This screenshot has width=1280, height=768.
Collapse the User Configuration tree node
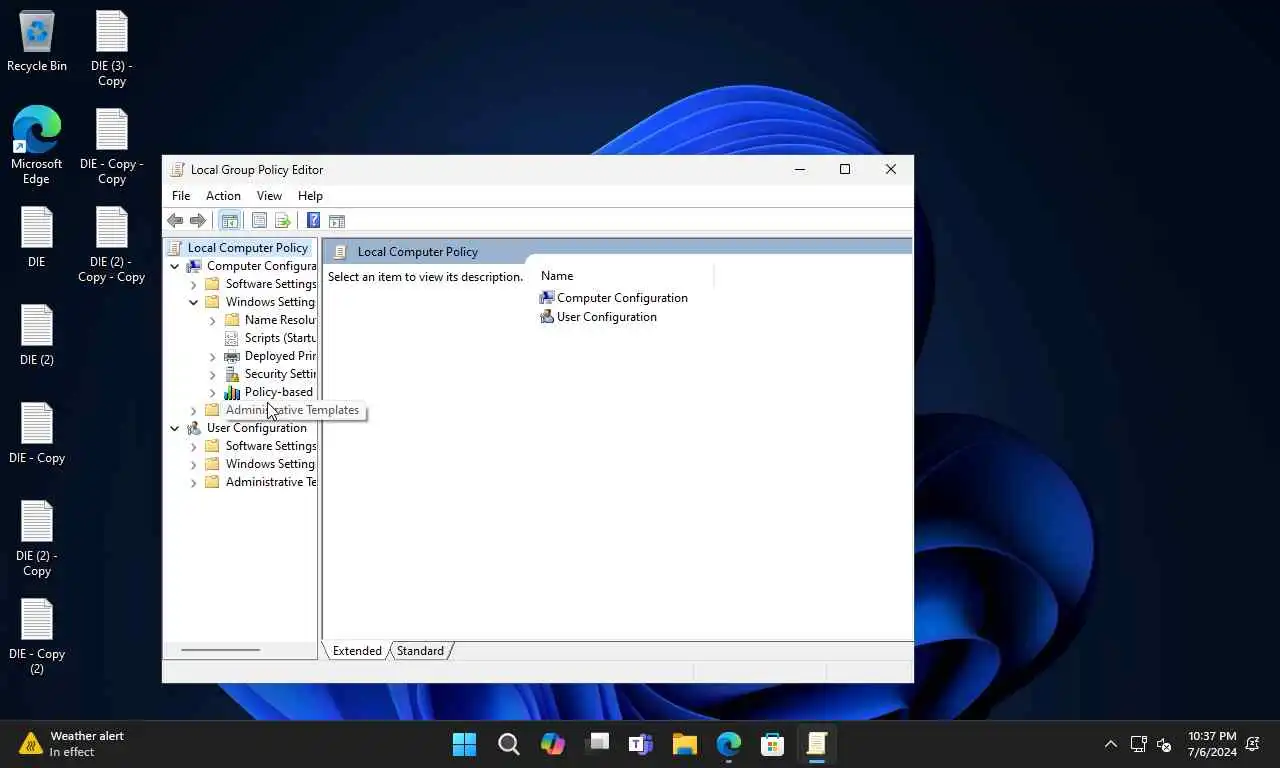(x=175, y=428)
